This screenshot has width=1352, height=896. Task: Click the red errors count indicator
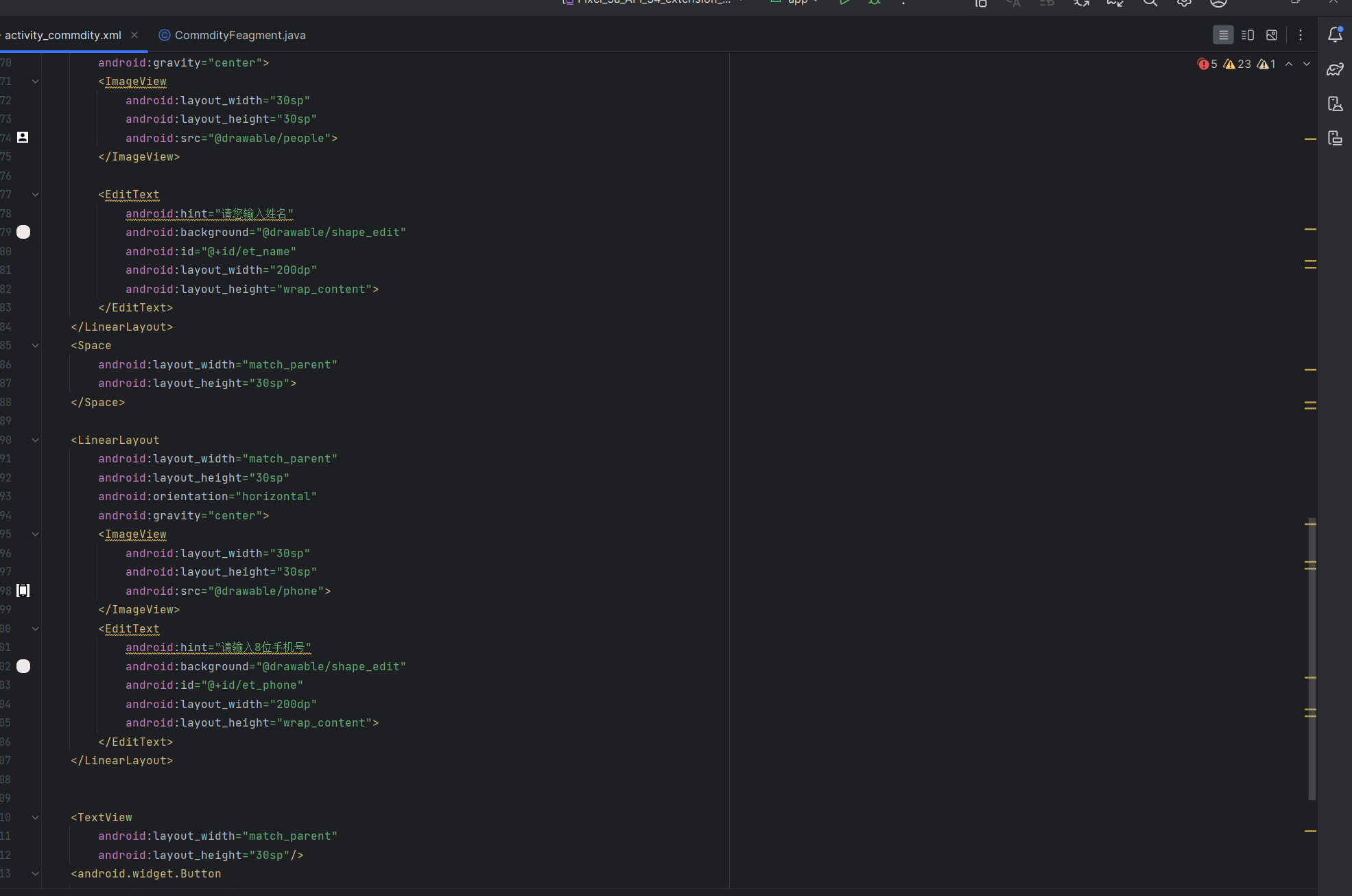(x=1207, y=64)
